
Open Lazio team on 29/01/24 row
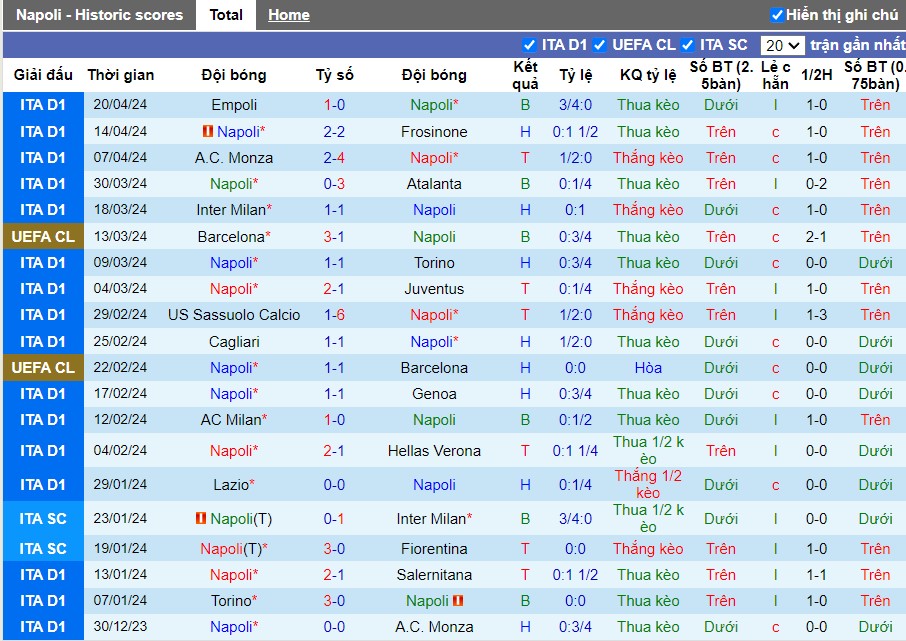coord(231,485)
